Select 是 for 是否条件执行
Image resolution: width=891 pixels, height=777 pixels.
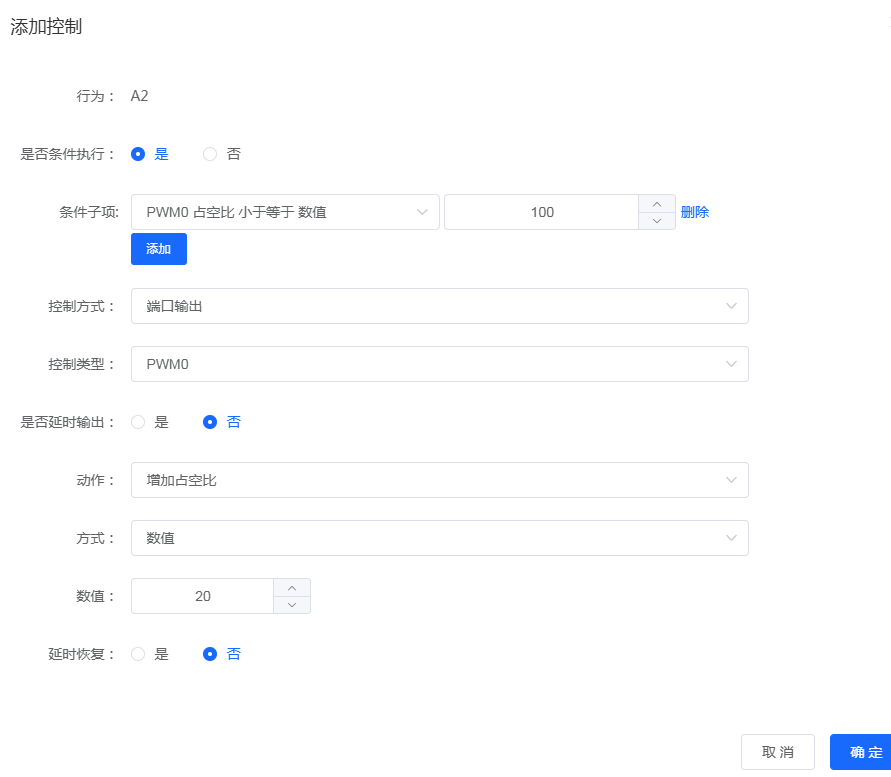click(x=138, y=154)
